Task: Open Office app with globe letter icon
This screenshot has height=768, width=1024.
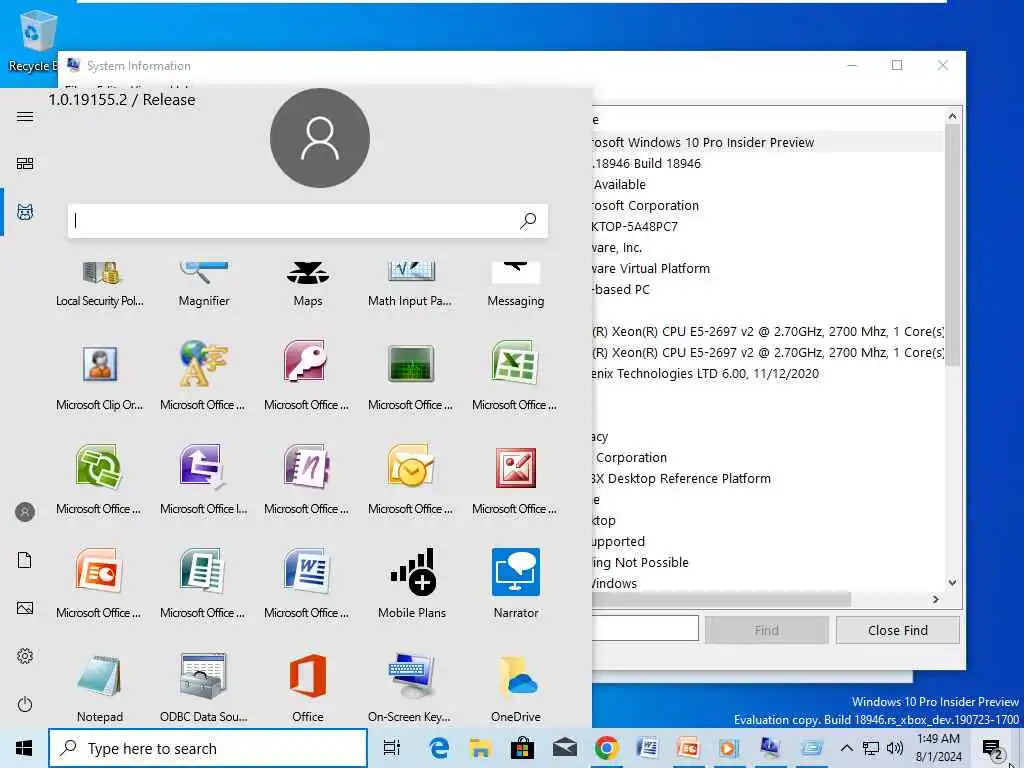Action: tap(204, 376)
